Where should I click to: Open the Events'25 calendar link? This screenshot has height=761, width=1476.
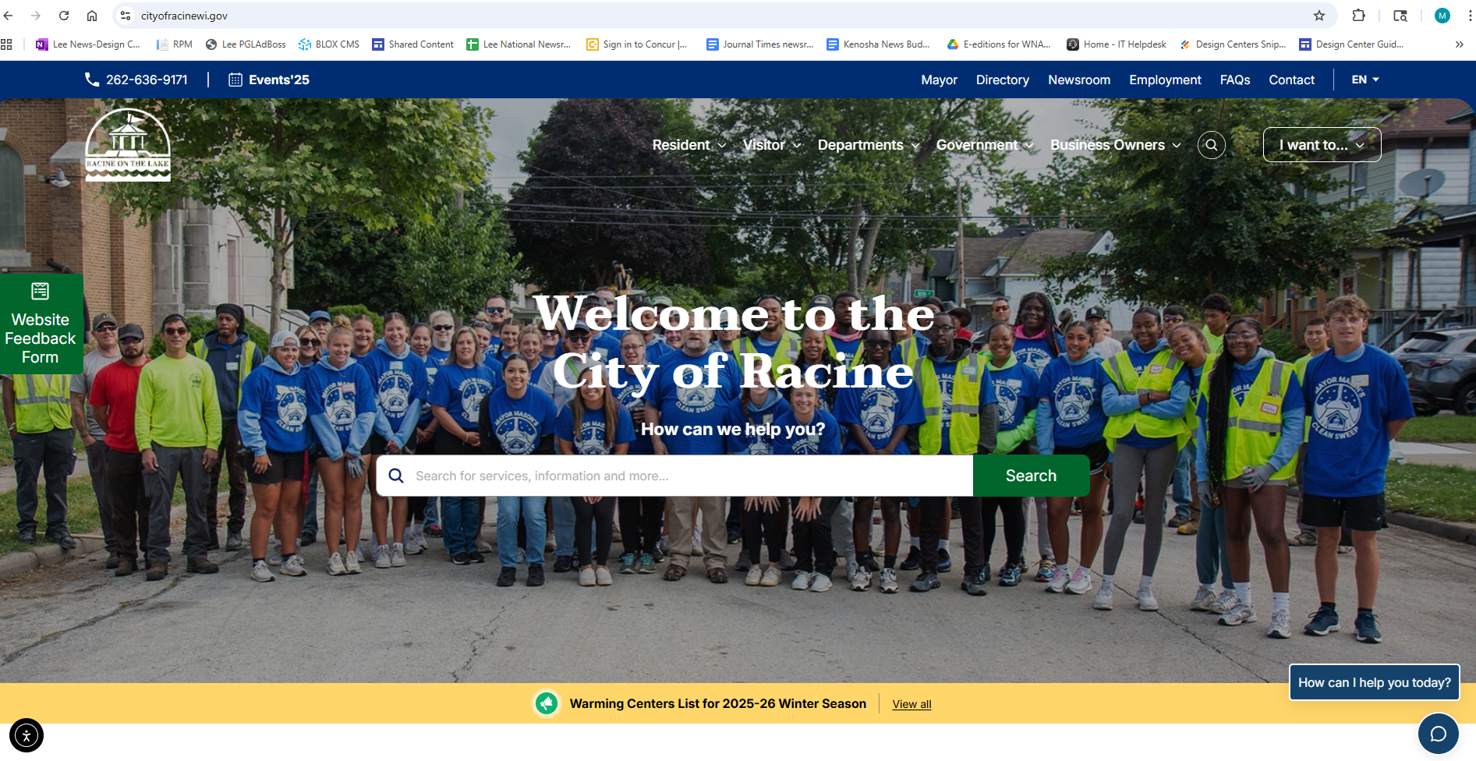click(269, 80)
